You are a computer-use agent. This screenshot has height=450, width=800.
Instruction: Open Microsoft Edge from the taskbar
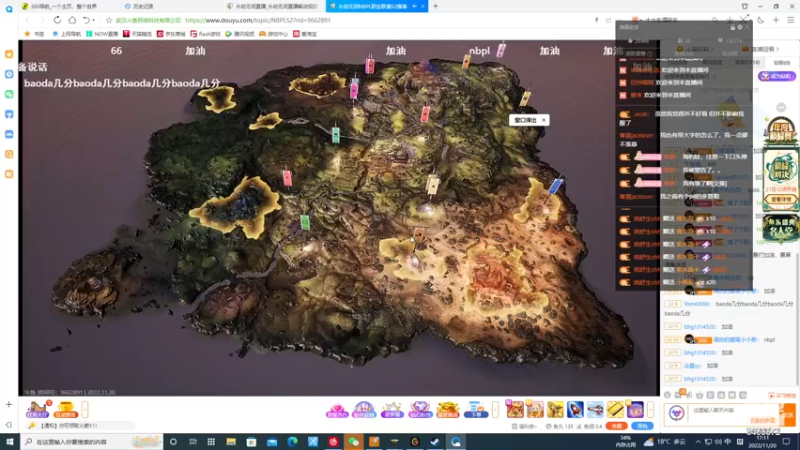point(292,441)
